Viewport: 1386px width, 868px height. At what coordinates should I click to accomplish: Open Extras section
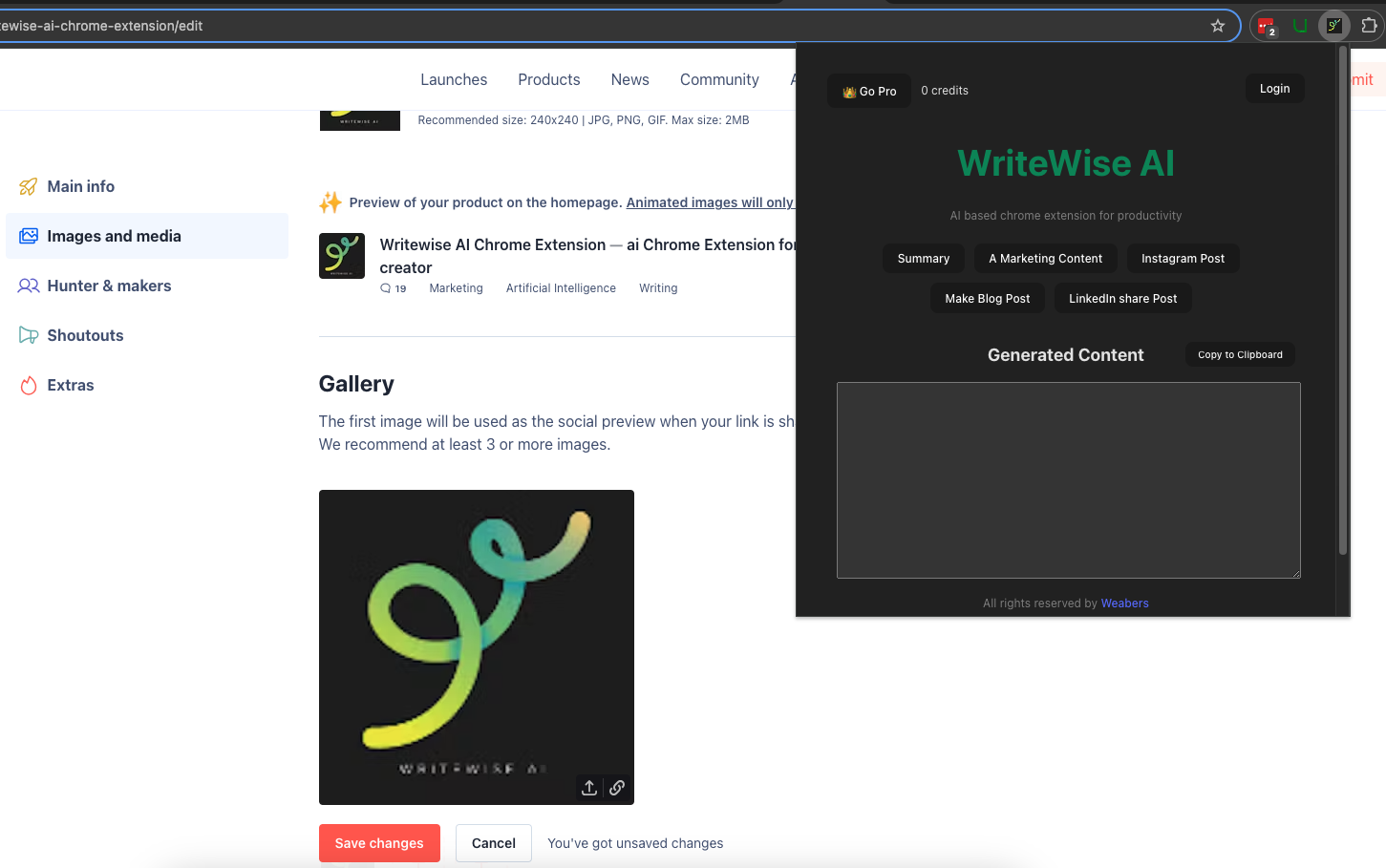click(147, 385)
